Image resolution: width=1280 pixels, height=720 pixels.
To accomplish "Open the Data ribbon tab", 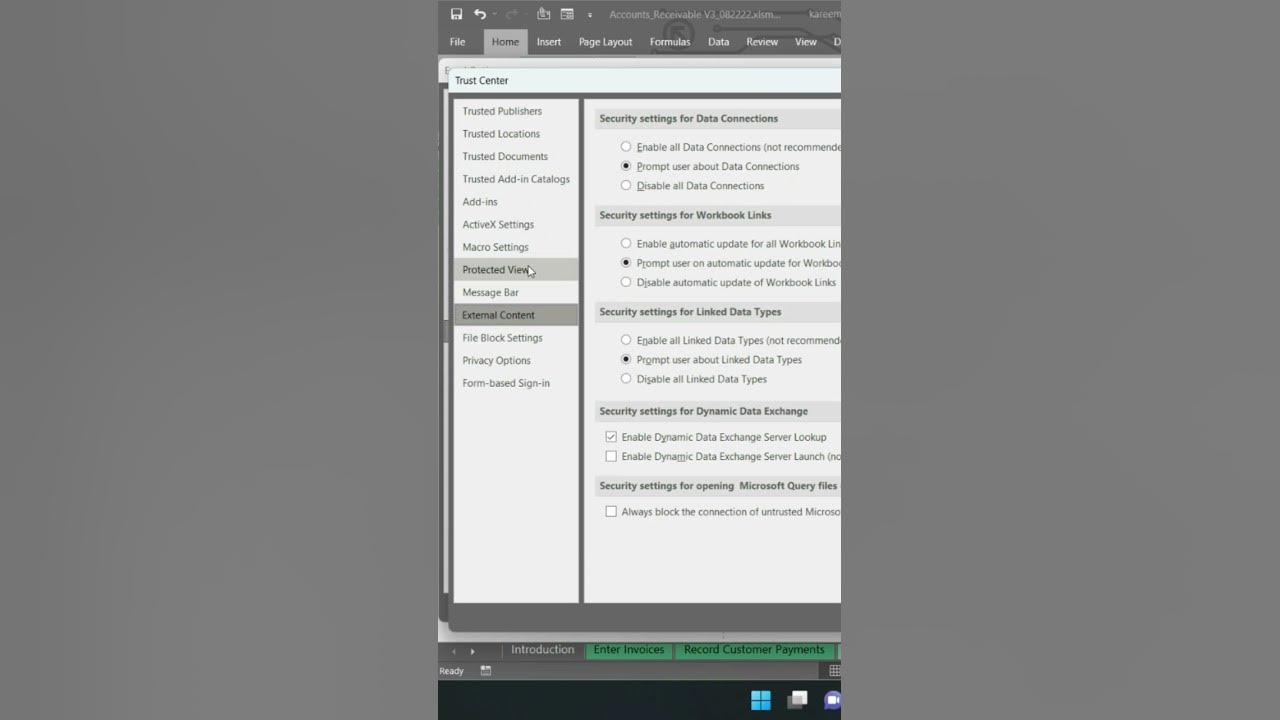I will [x=718, y=42].
